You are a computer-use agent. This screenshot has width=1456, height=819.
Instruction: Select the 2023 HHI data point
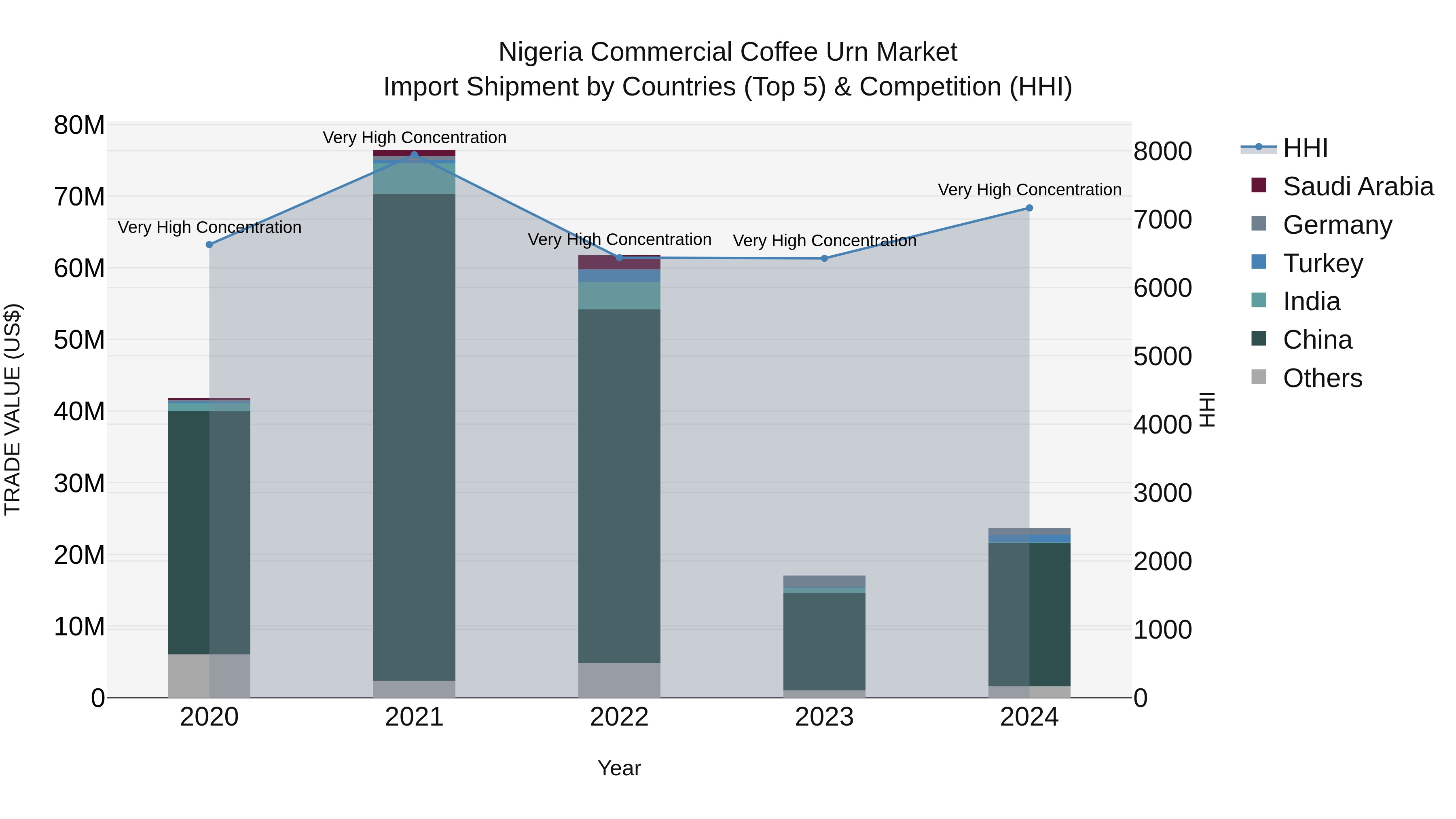click(x=824, y=258)
